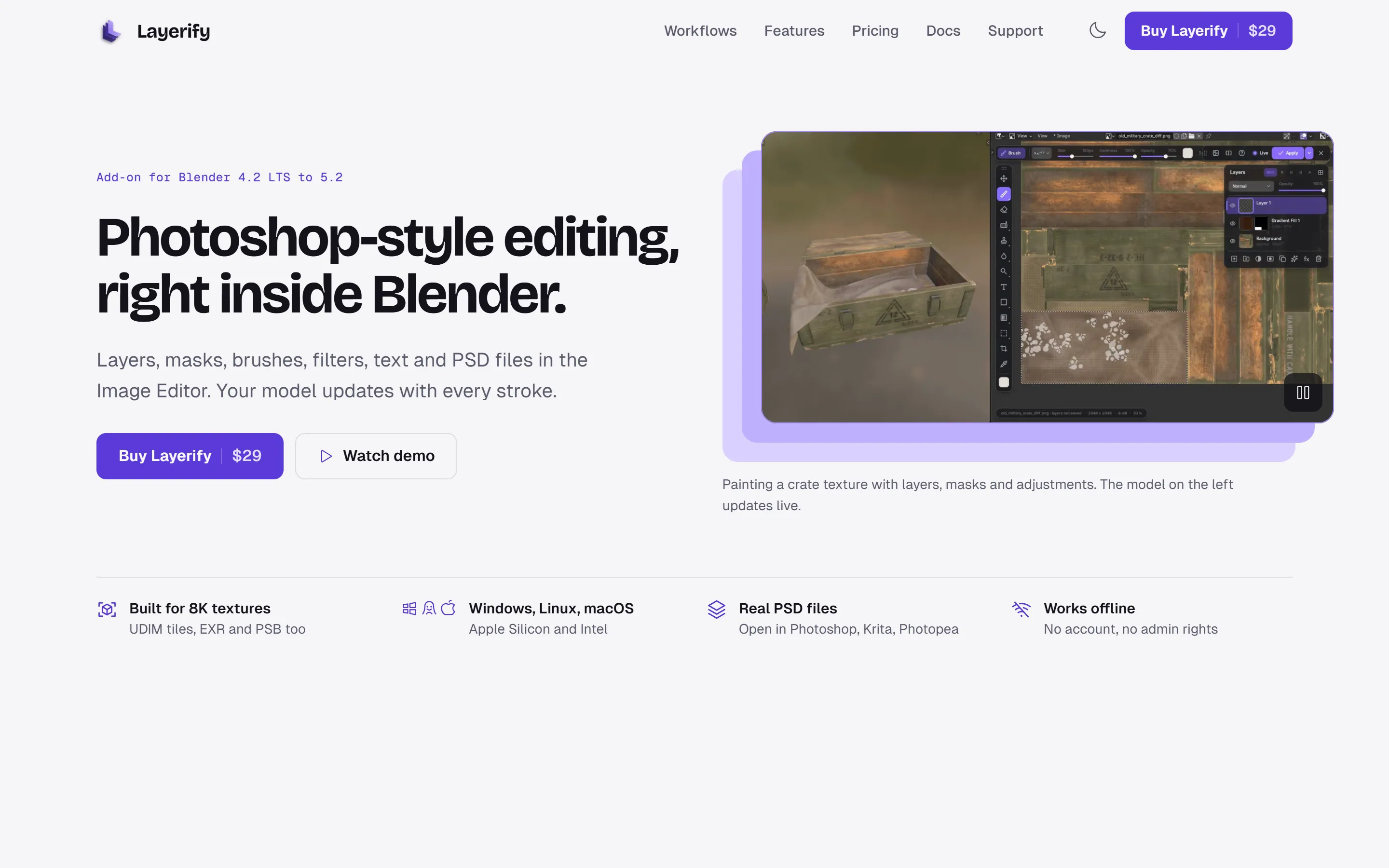1389x868 pixels.
Task: Open the Features navigation item
Action: pyautogui.click(x=794, y=31)
